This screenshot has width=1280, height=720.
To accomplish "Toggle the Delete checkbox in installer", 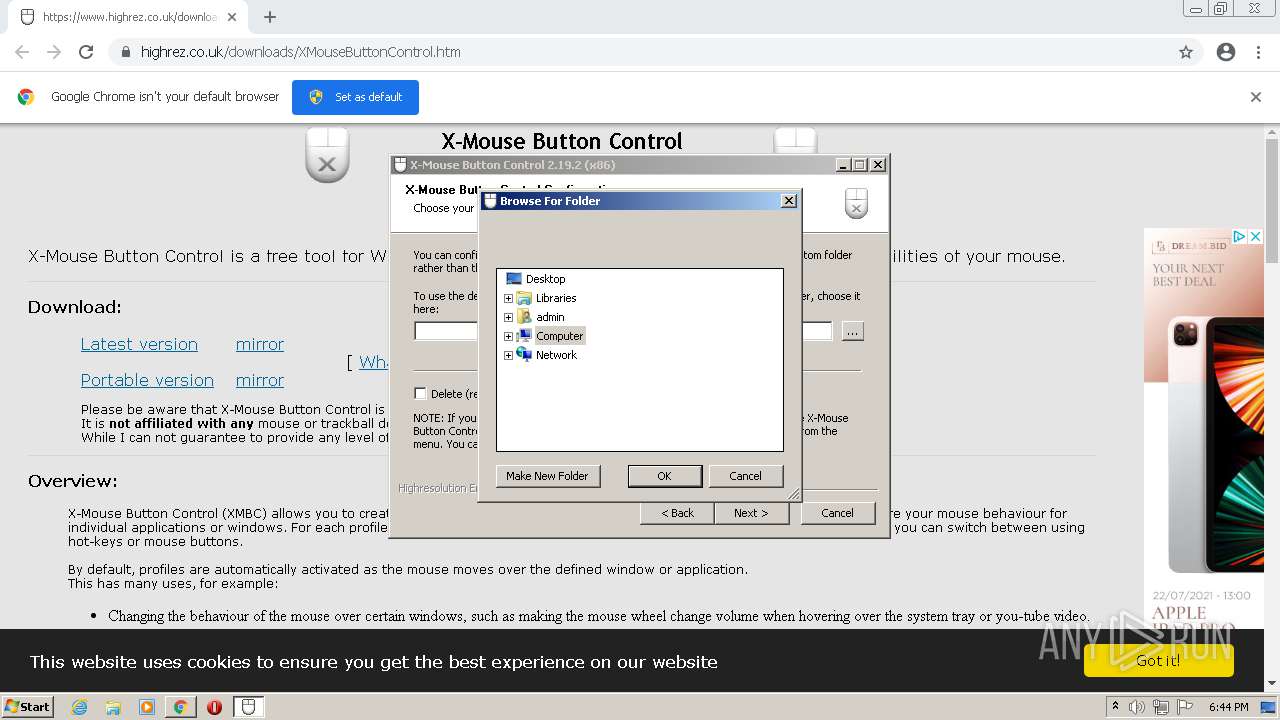I will [420, 394].
